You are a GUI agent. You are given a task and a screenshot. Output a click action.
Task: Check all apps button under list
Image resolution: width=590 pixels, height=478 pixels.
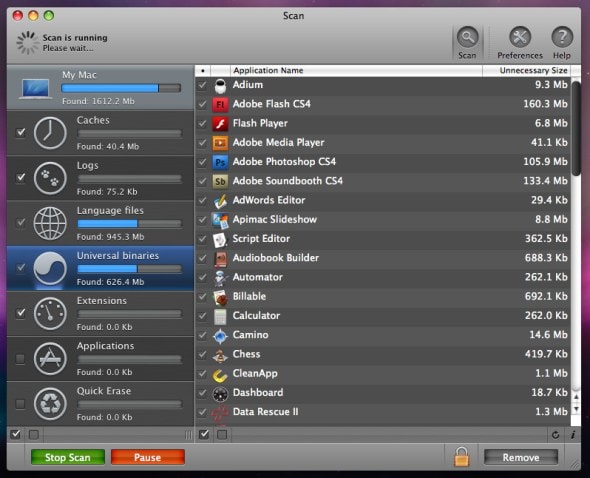point(204,434)
